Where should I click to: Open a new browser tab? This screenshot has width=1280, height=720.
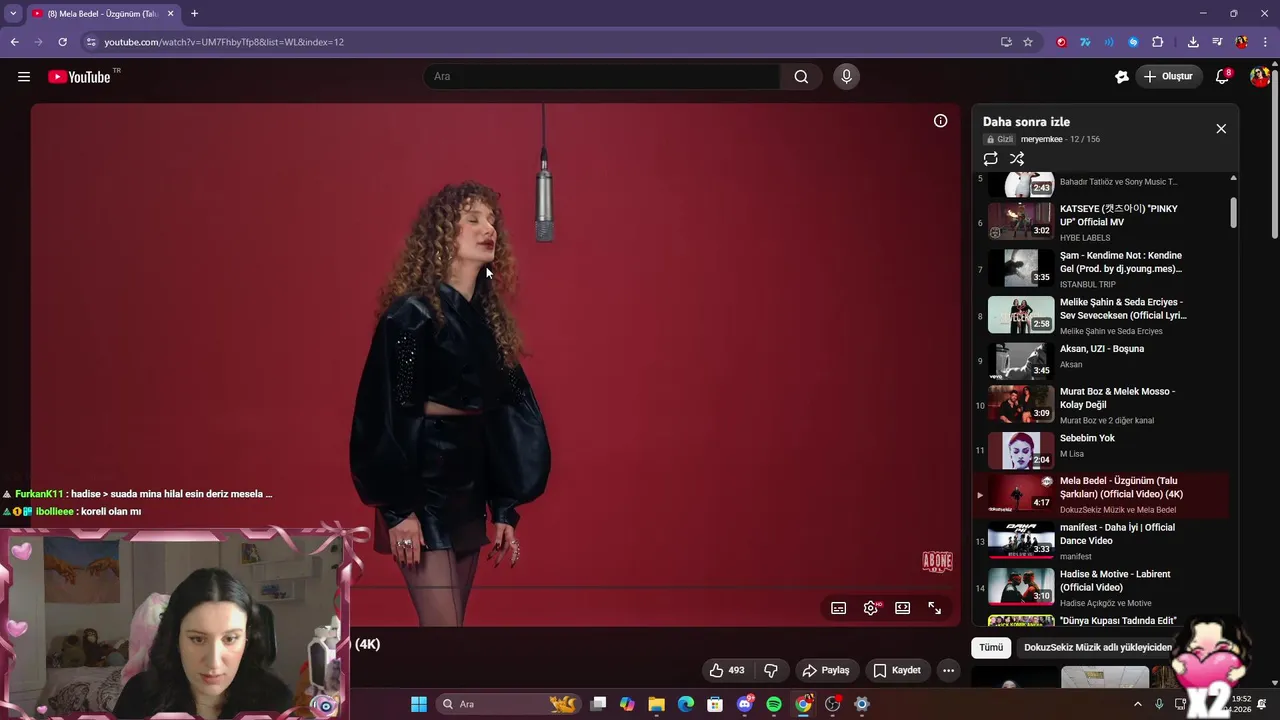[194, 13]
